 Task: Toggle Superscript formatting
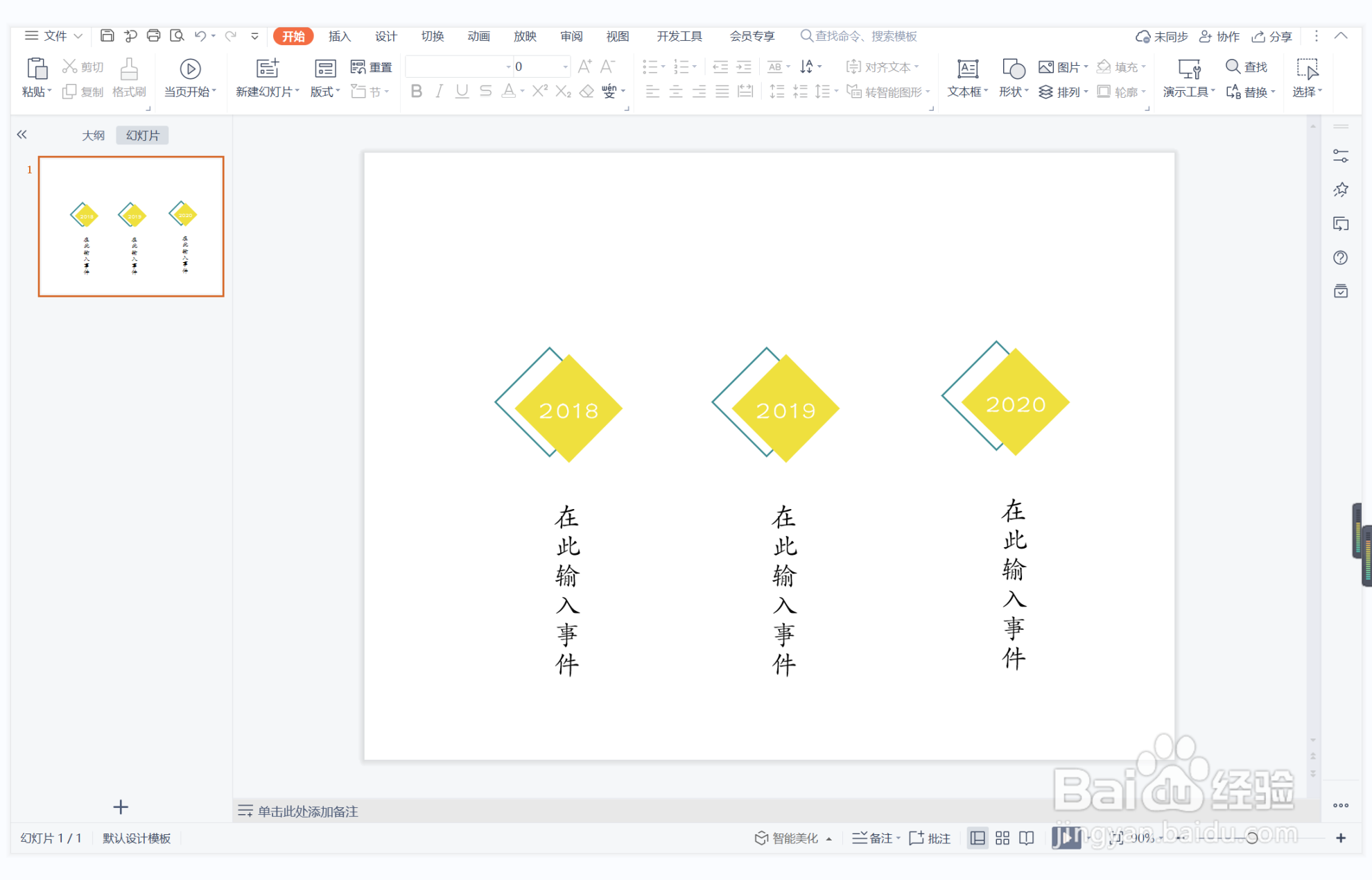(x=540, y=92)
